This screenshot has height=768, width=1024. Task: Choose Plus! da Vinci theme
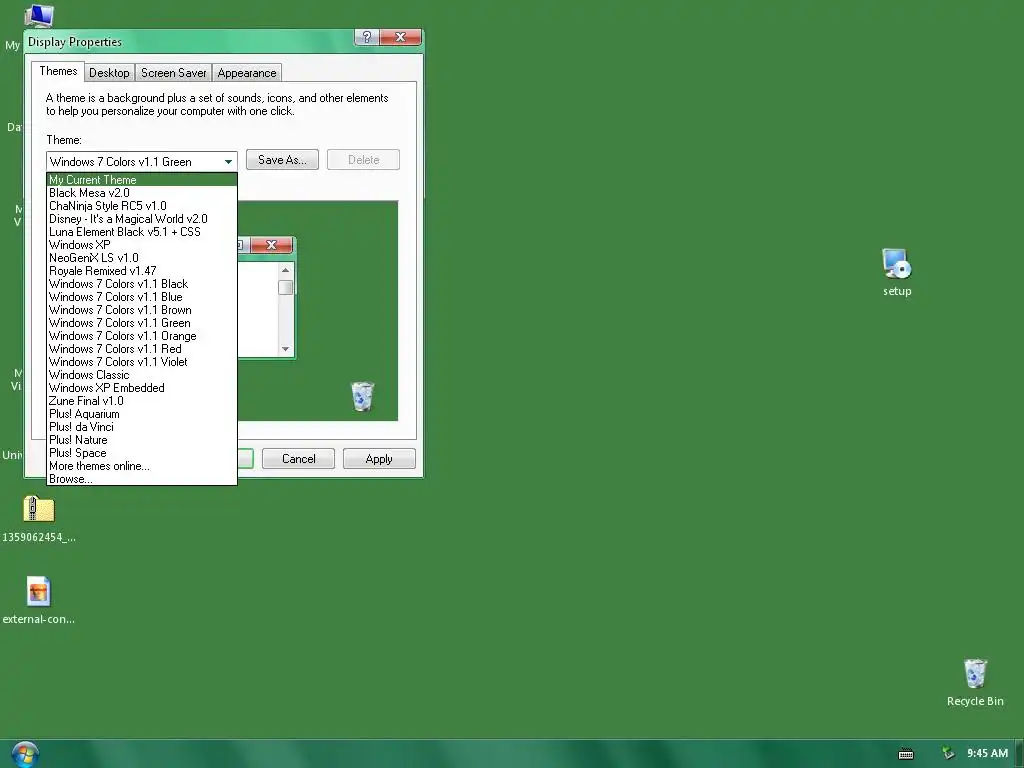[x=142, y=427]
